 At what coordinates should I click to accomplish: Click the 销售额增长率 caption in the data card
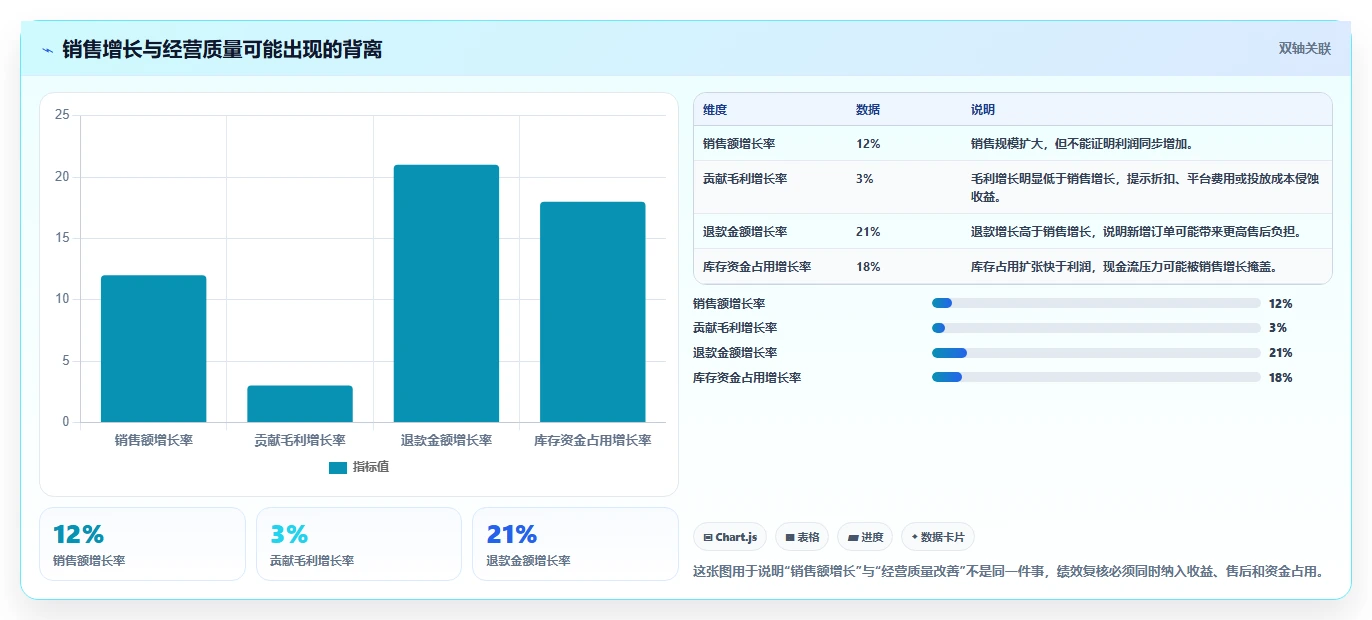click(89, 561)
